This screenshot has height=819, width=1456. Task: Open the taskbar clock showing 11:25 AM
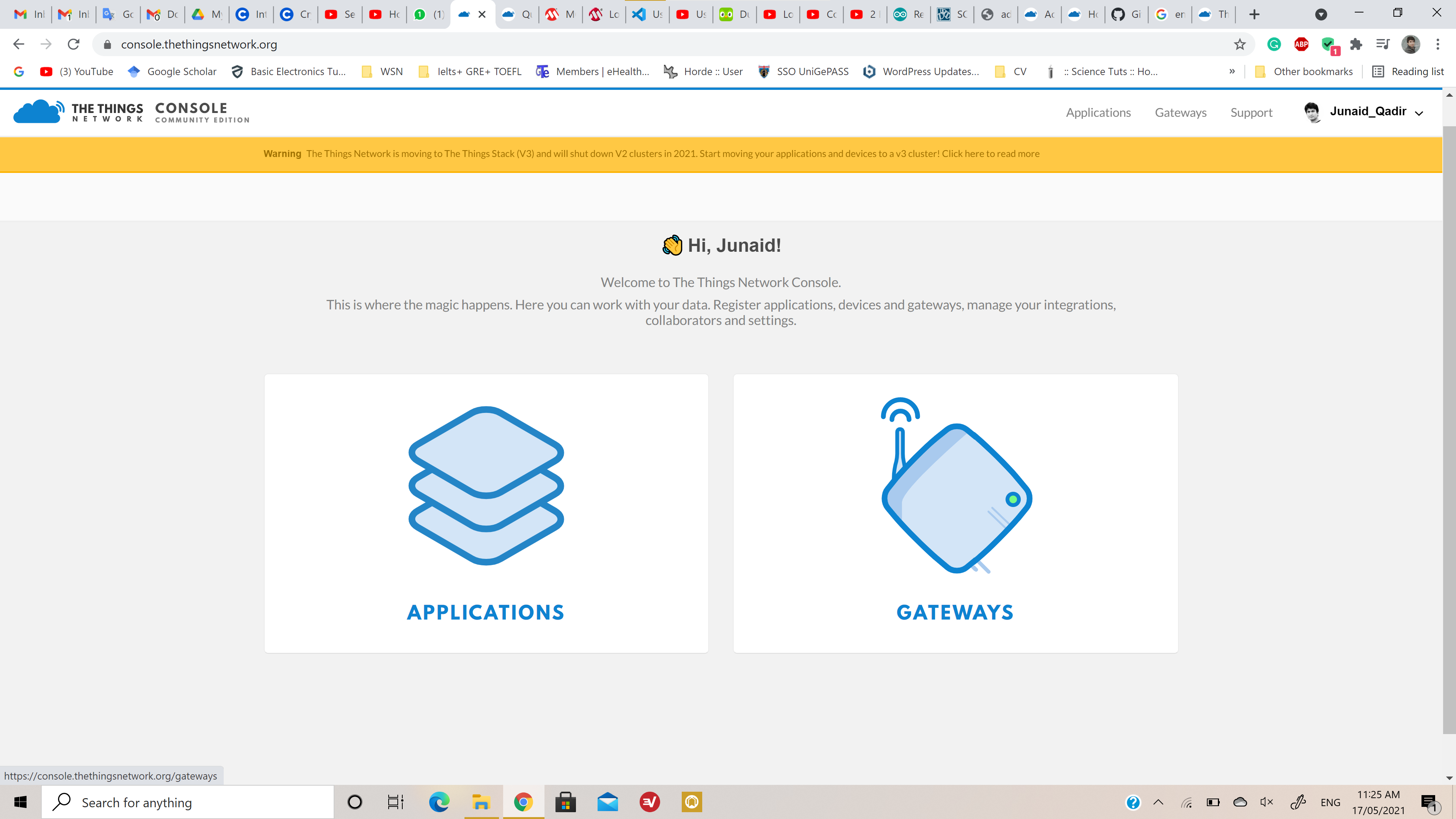click(1378, 802)
